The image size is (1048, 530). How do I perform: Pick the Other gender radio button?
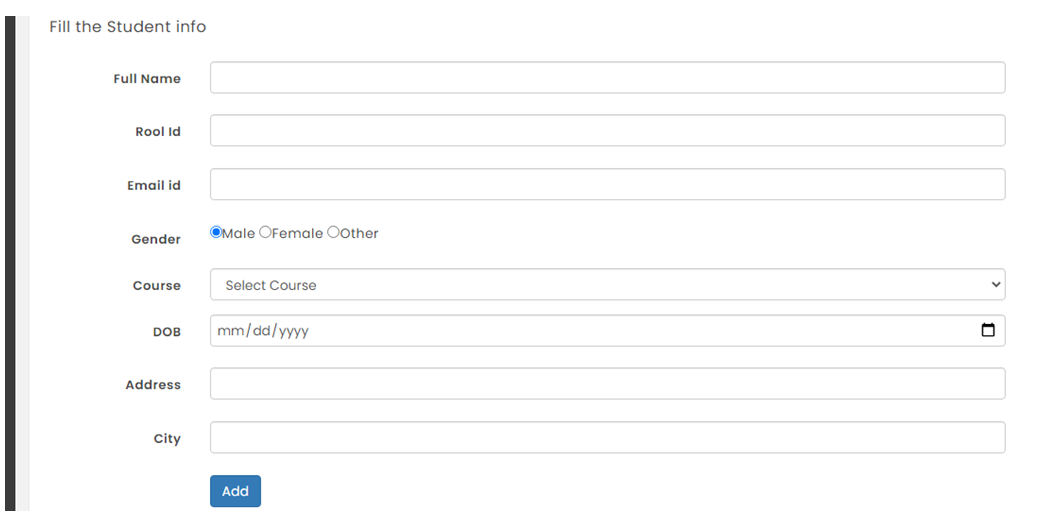coord(334,232)
